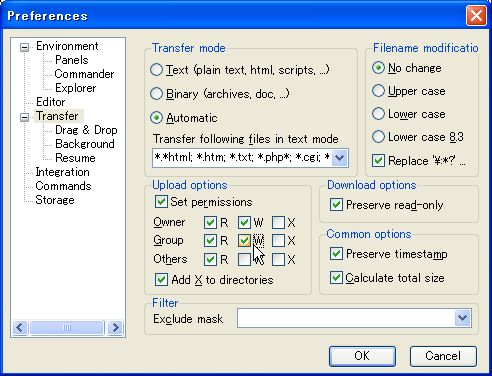Go to the Storage preferences page
The width and height of the screenshot is (492, 376).
pos(55,200)
